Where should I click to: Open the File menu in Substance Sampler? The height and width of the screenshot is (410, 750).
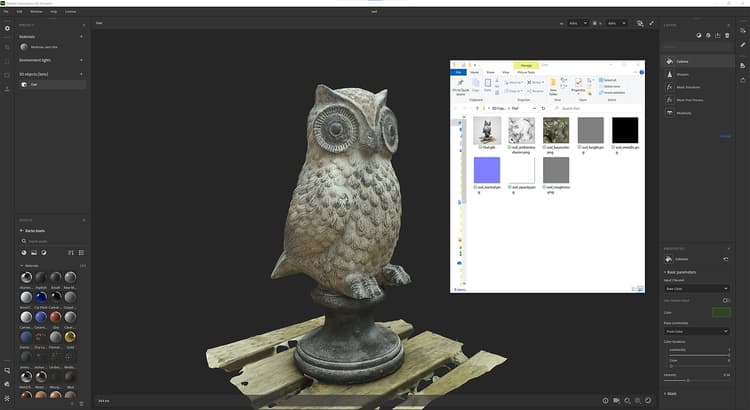pyautogui.click(x=6, y=11)
